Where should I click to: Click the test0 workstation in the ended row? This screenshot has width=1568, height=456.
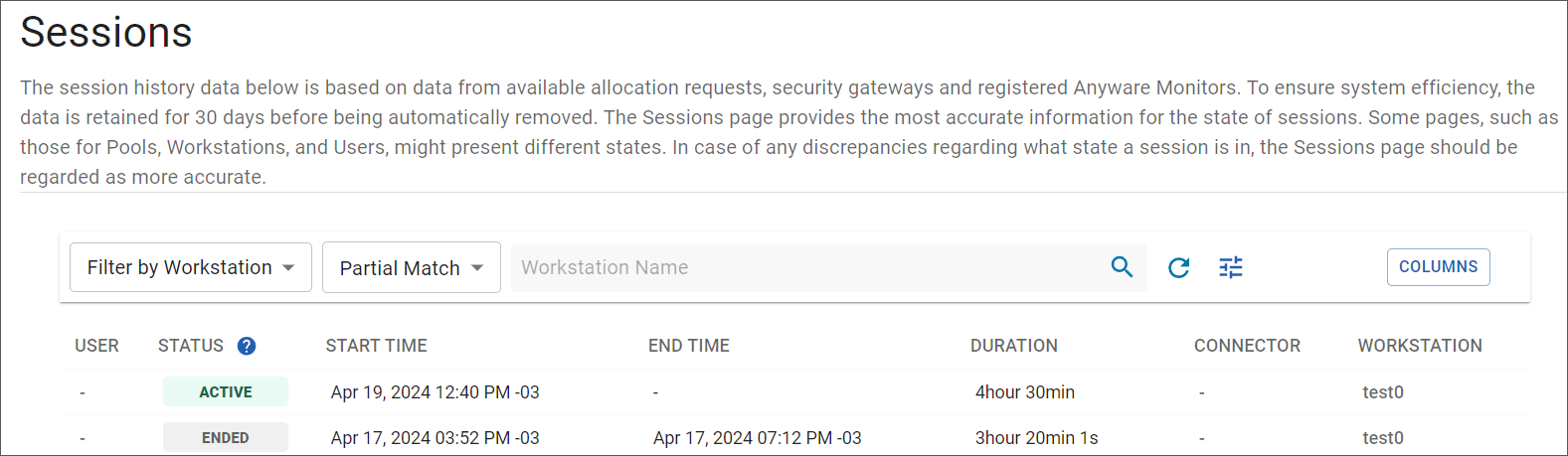[x=1383, y=438]
